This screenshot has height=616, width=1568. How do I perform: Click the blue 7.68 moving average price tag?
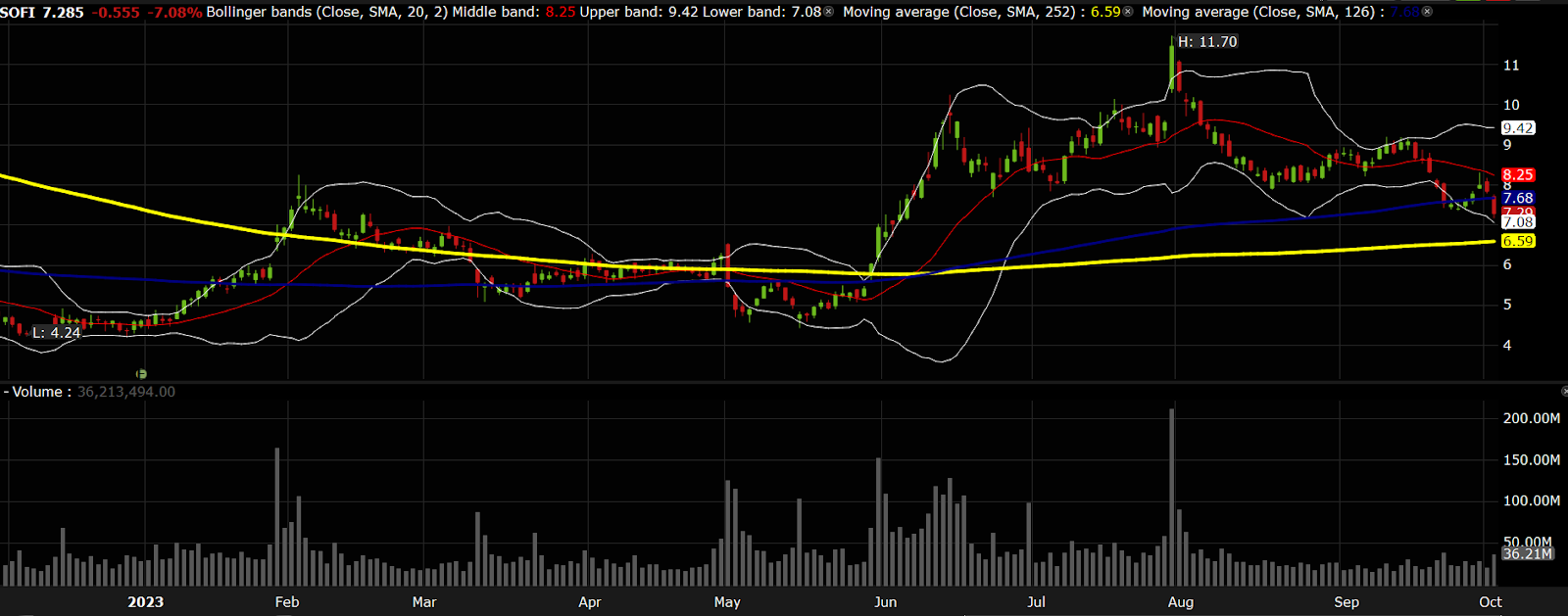1518,198
